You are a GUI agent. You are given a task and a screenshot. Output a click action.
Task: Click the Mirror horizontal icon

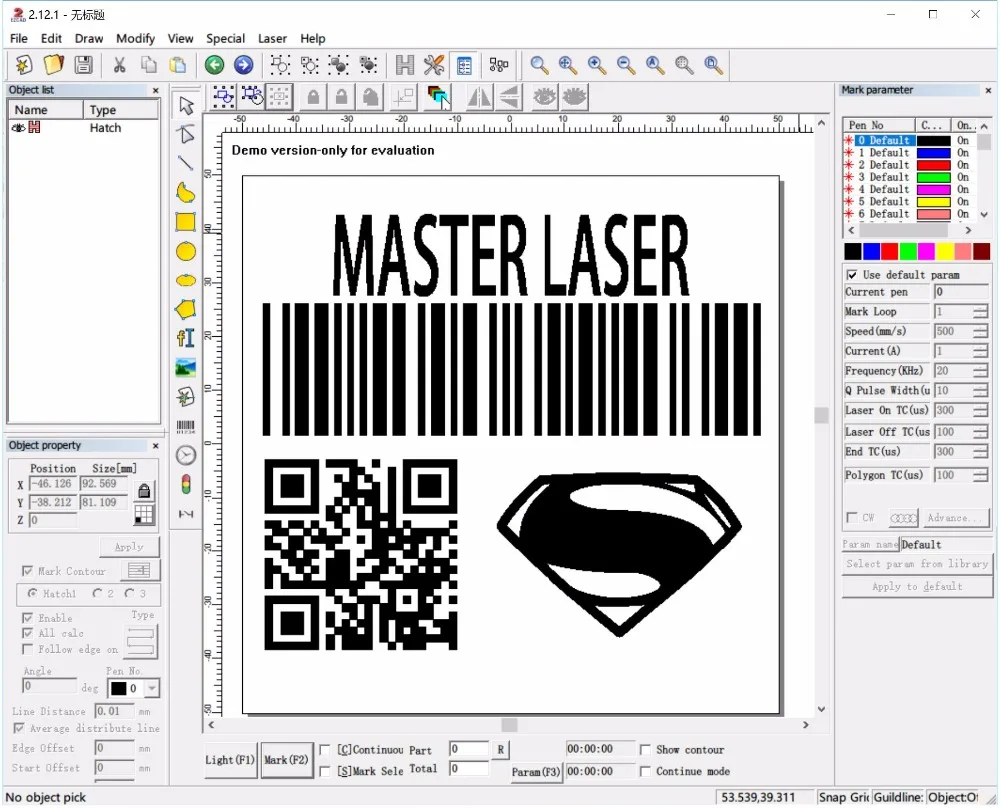point(479,98)
